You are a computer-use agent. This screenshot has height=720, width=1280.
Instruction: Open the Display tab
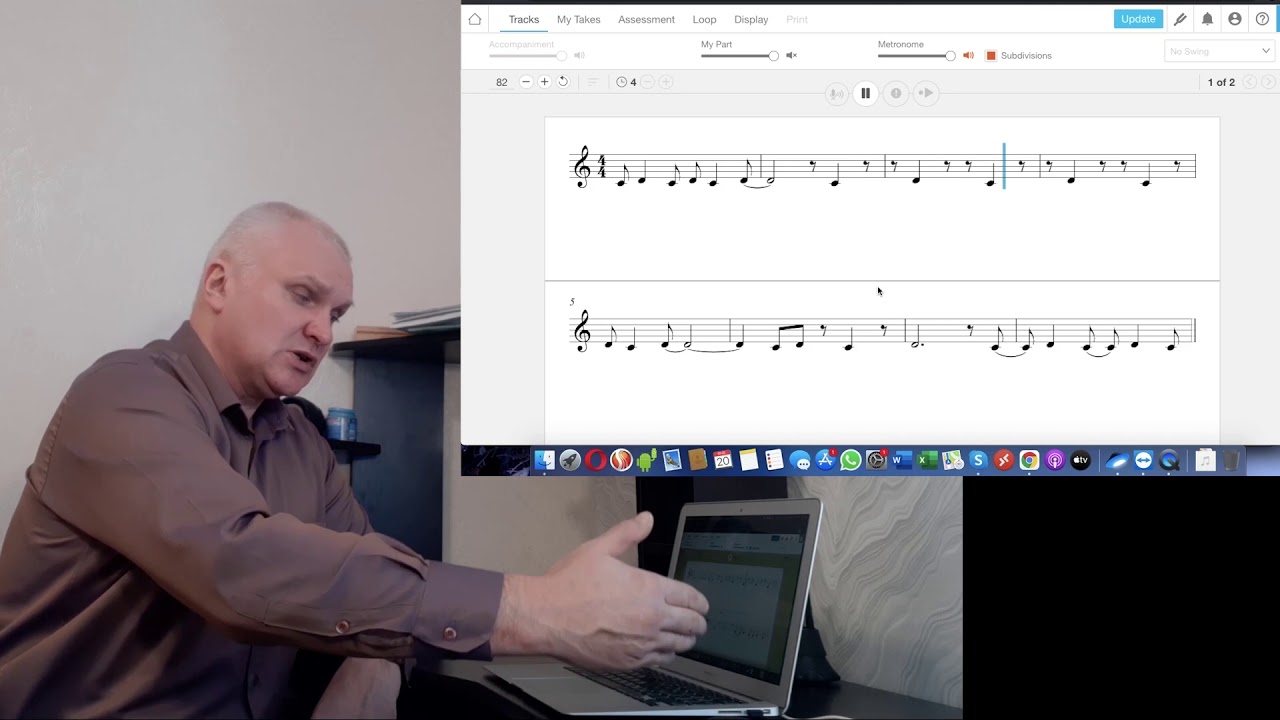click(751, 19)
